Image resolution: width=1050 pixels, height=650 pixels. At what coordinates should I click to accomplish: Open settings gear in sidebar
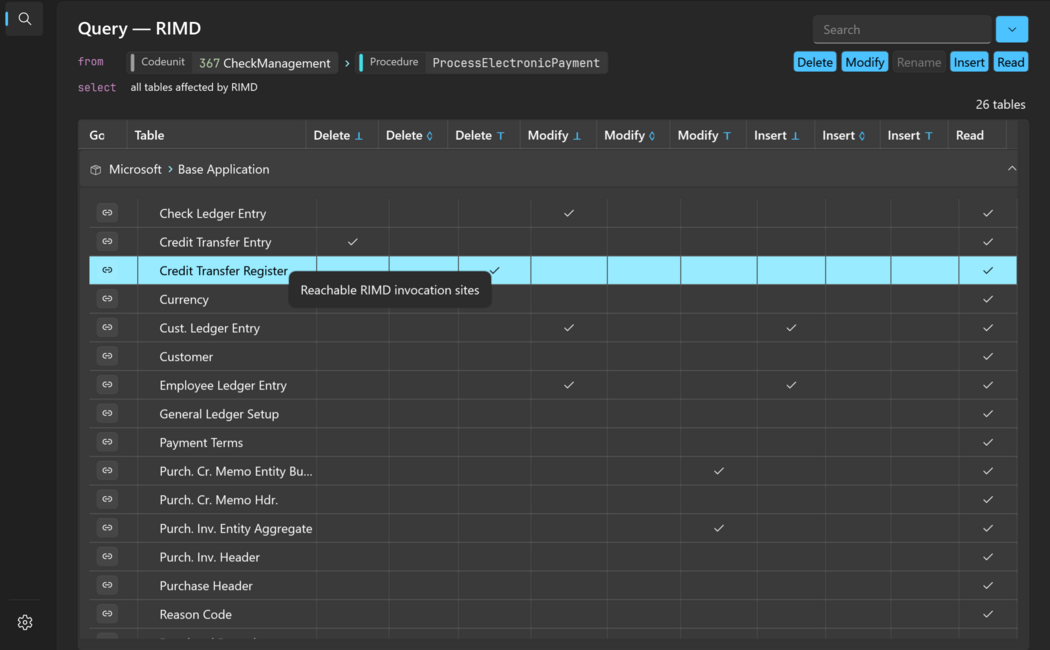tap(25, 623)
